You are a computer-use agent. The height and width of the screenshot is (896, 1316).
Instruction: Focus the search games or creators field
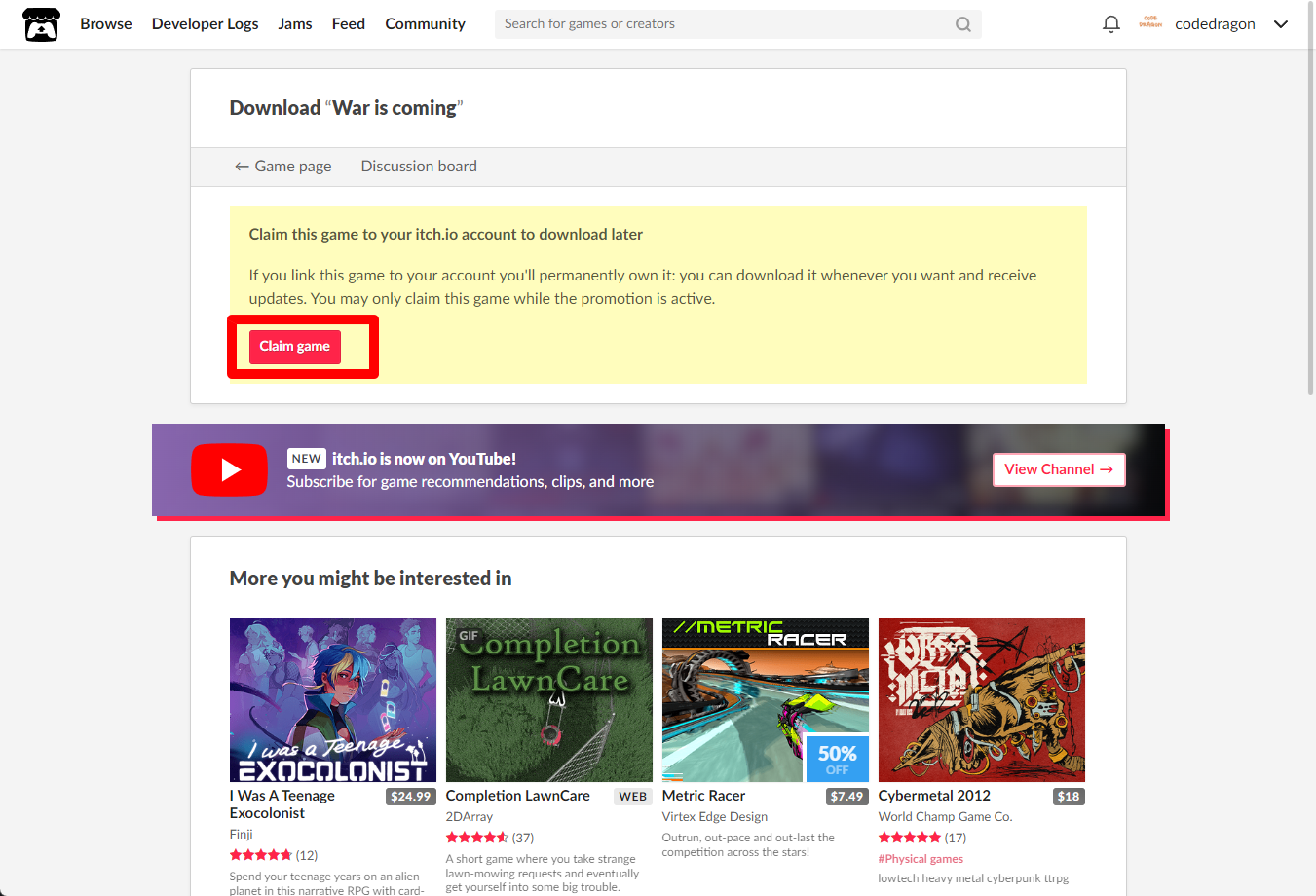pyautogui.click(x=738, y=24)
